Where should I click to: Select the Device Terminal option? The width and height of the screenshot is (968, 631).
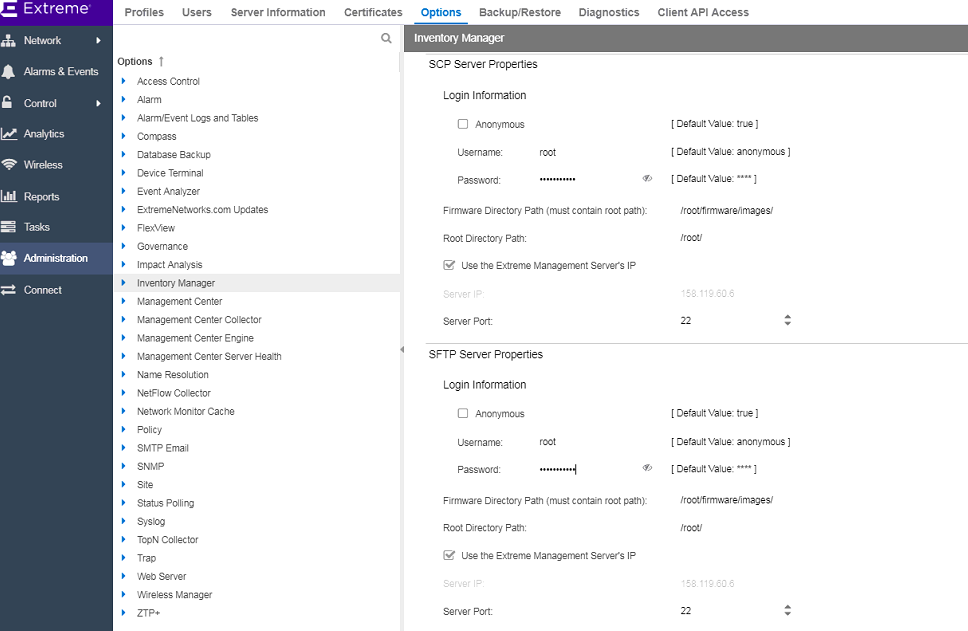point(170,173)
